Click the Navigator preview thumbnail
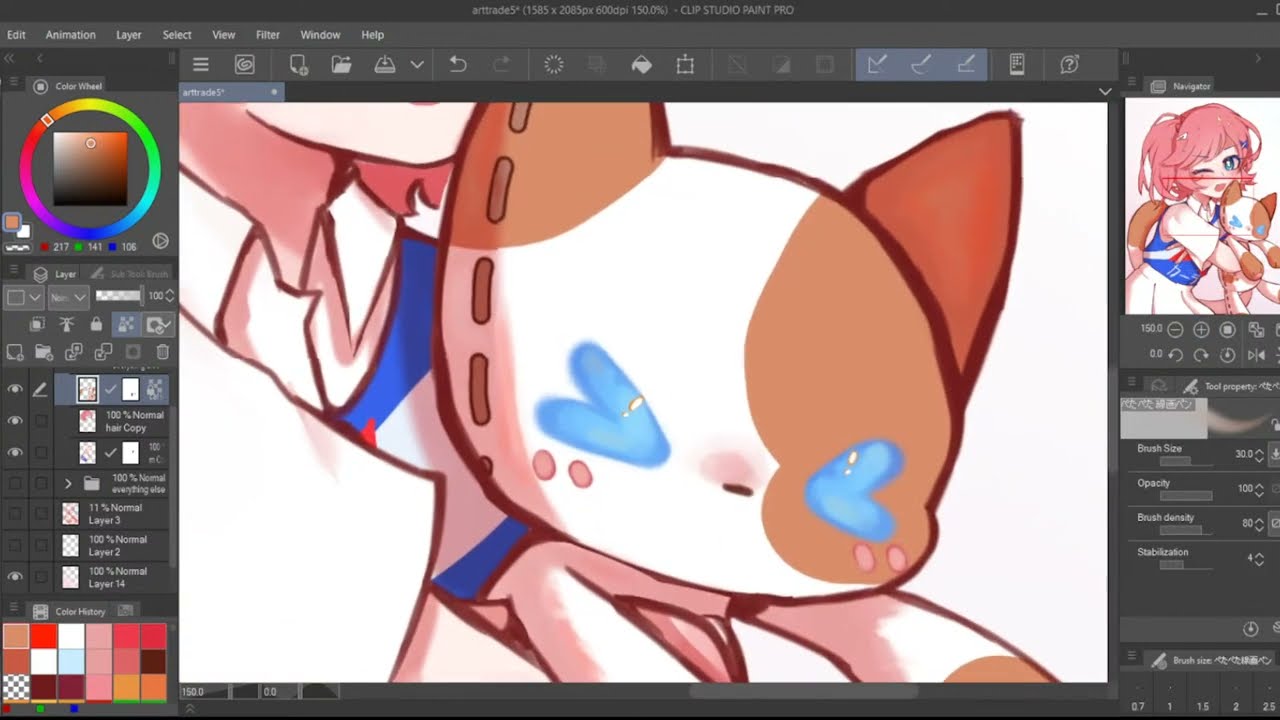 pos(1202,206)
